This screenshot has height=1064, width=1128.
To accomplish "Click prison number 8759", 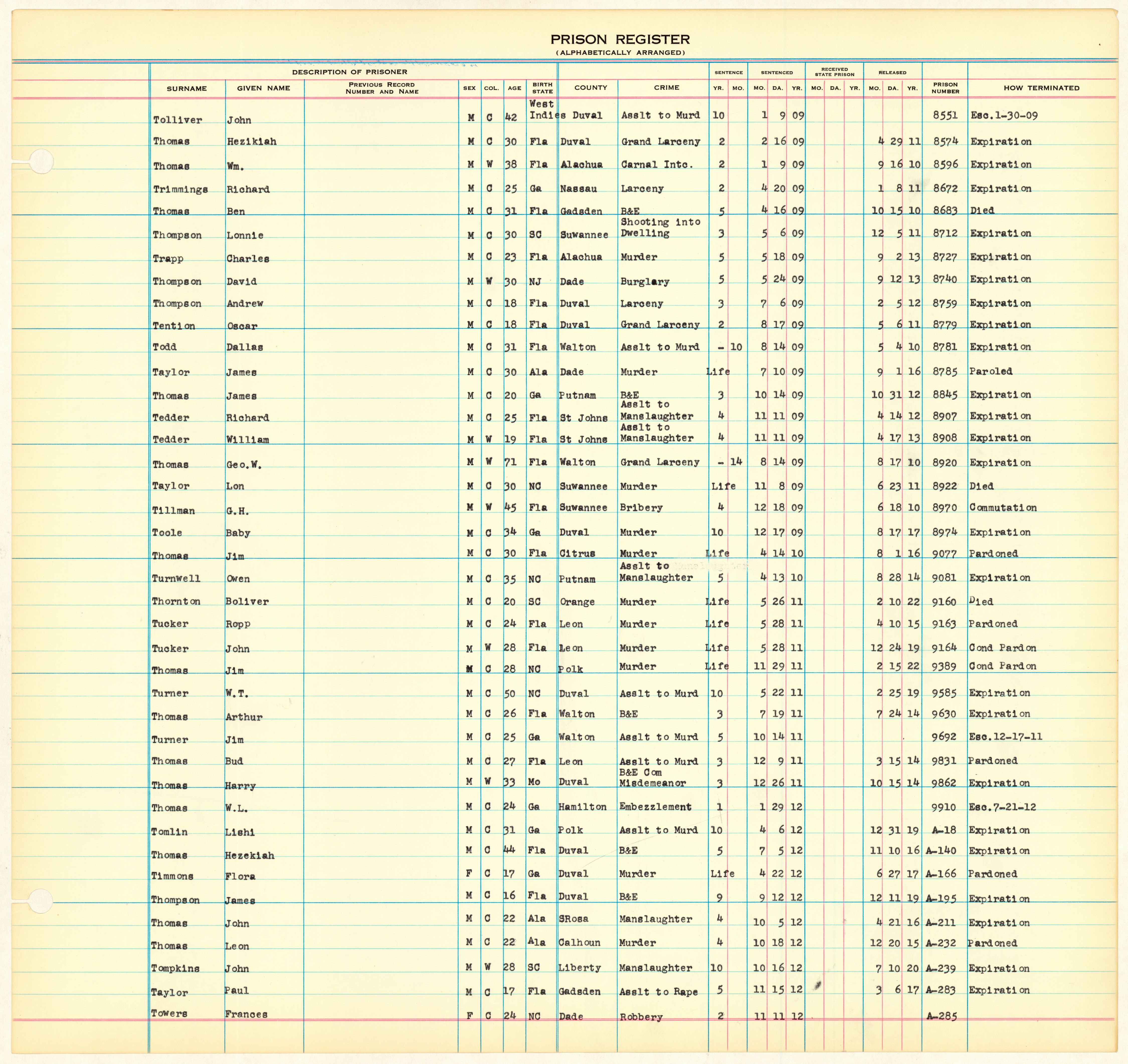I will [945, 303].
